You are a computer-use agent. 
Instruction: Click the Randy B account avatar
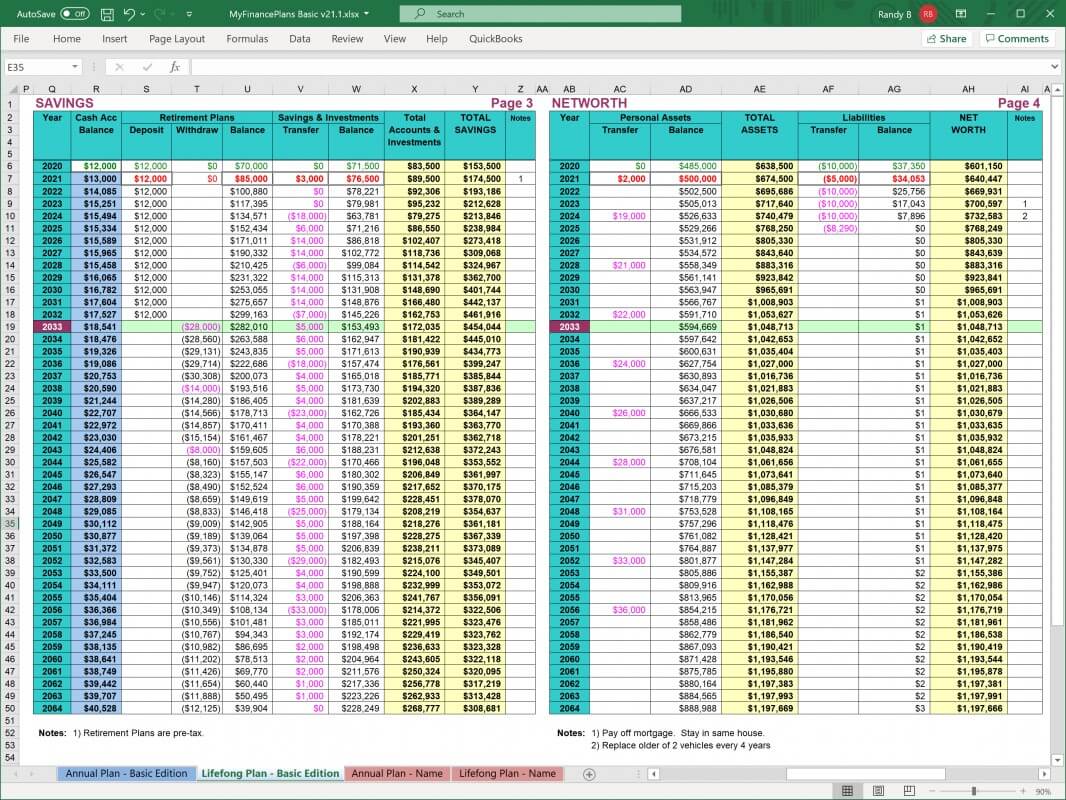(x=928, y=14)
